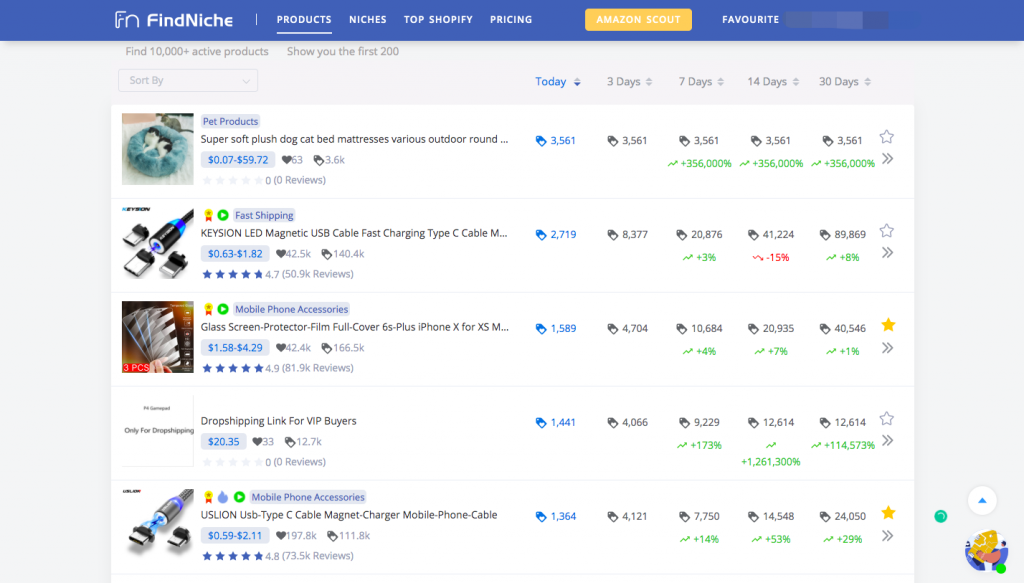Open the USLION cable product thumbnail
This screenshot has height=583, width=1024.
pyautogui.click(x=157, y=525)
